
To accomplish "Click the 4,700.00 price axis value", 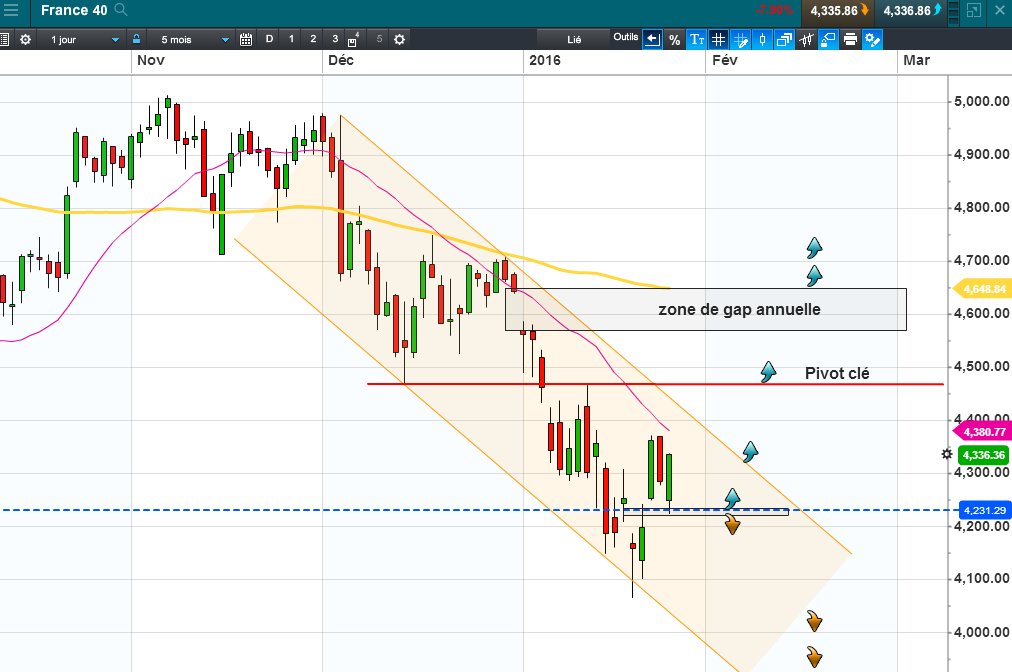I will coord(982,260).
